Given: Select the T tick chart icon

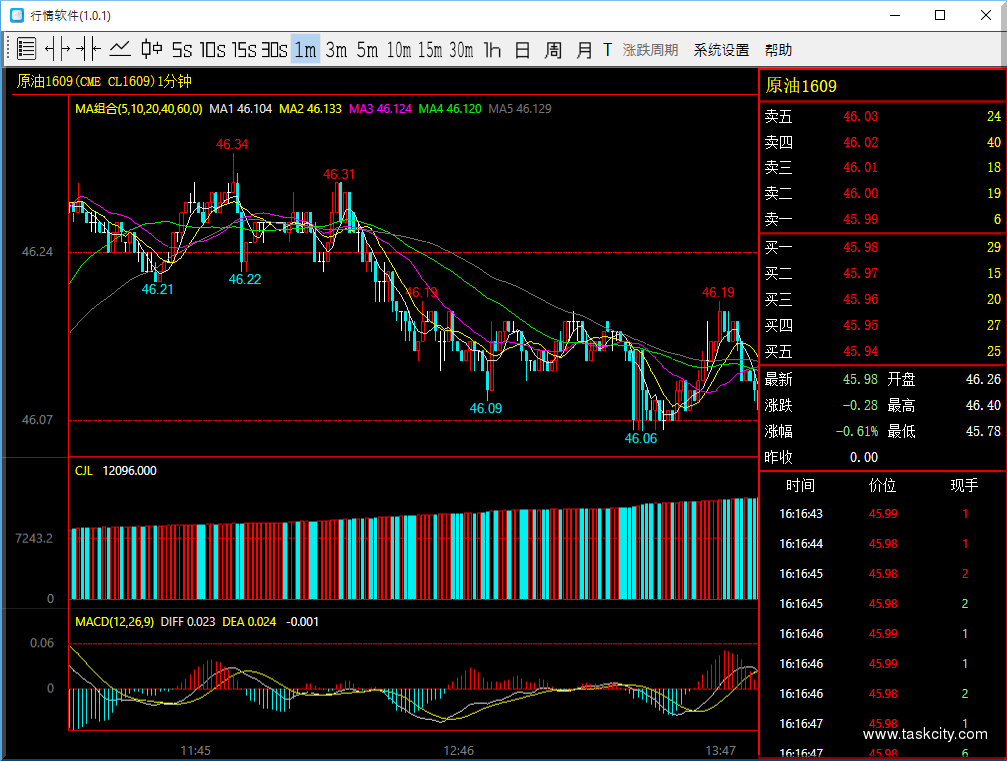Looking at the screenshot, I should click(607, 50).
